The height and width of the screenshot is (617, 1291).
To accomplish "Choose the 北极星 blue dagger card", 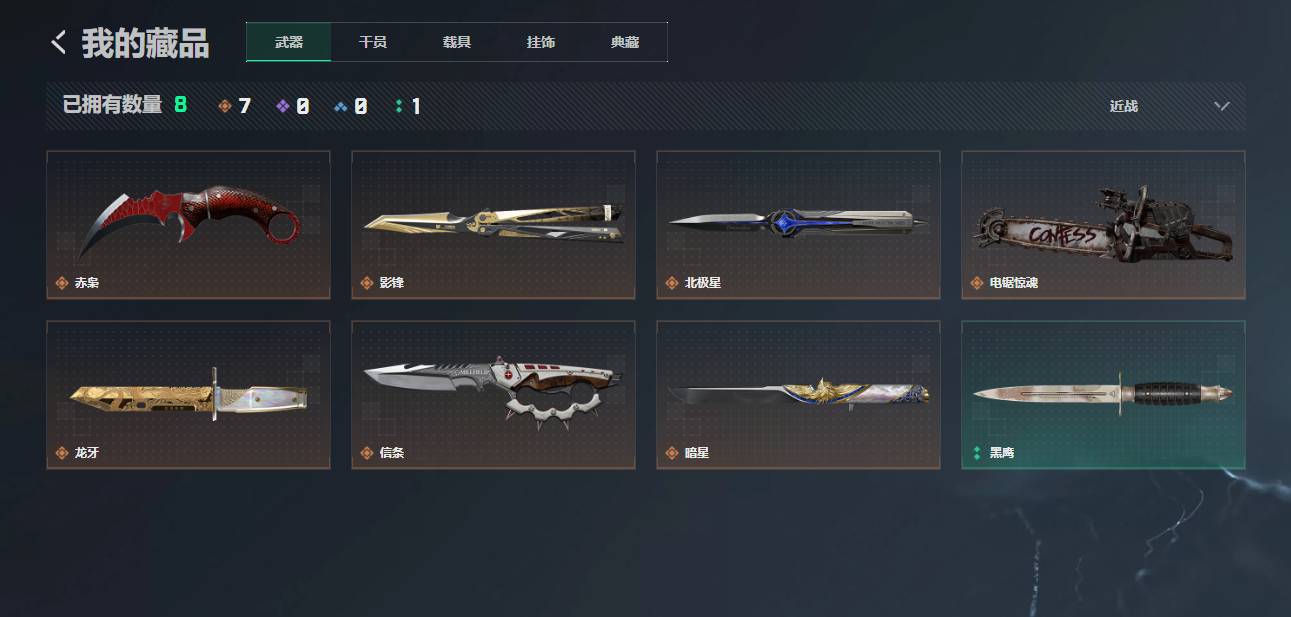I will (798, 224).
